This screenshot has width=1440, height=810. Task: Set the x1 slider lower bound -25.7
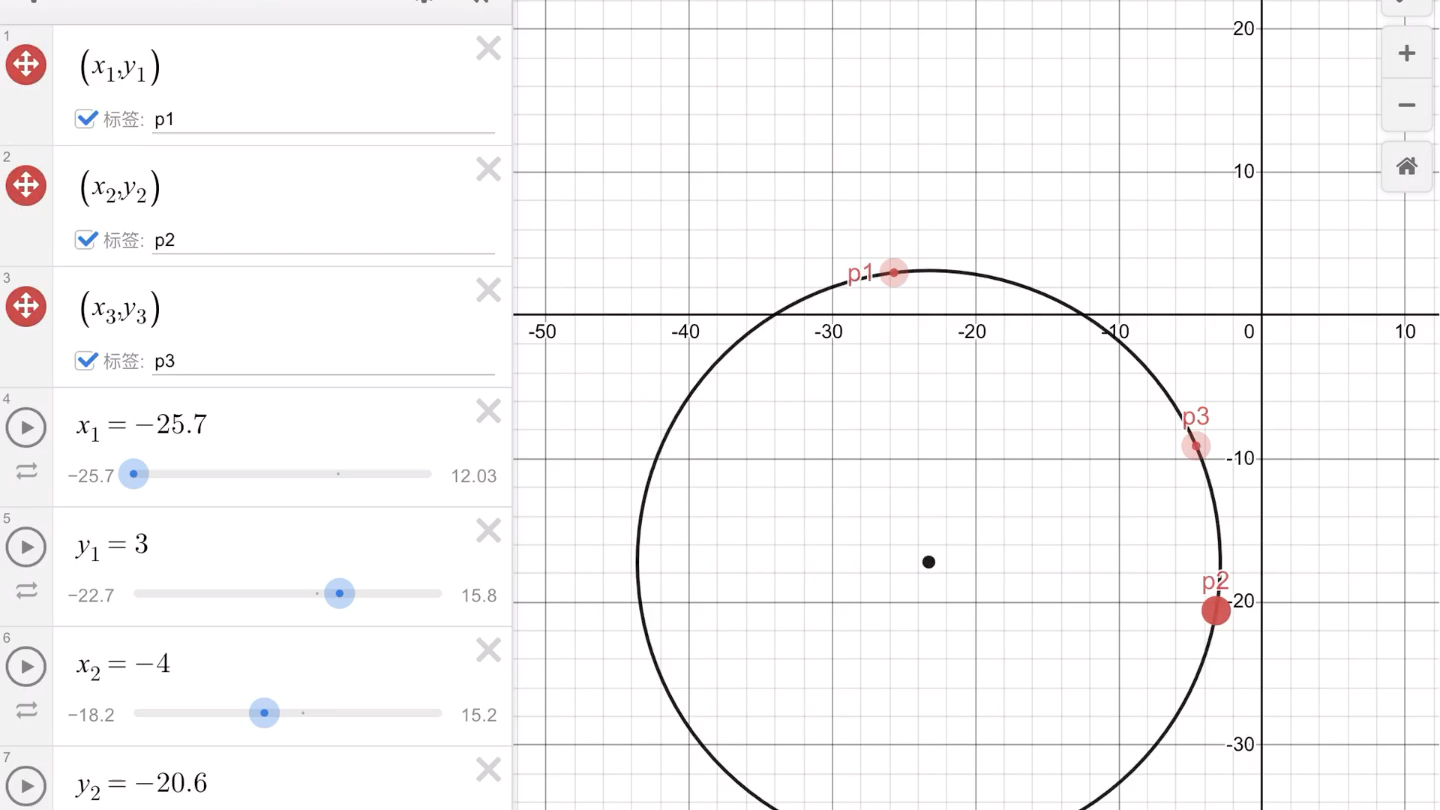(x=91, y=476)
